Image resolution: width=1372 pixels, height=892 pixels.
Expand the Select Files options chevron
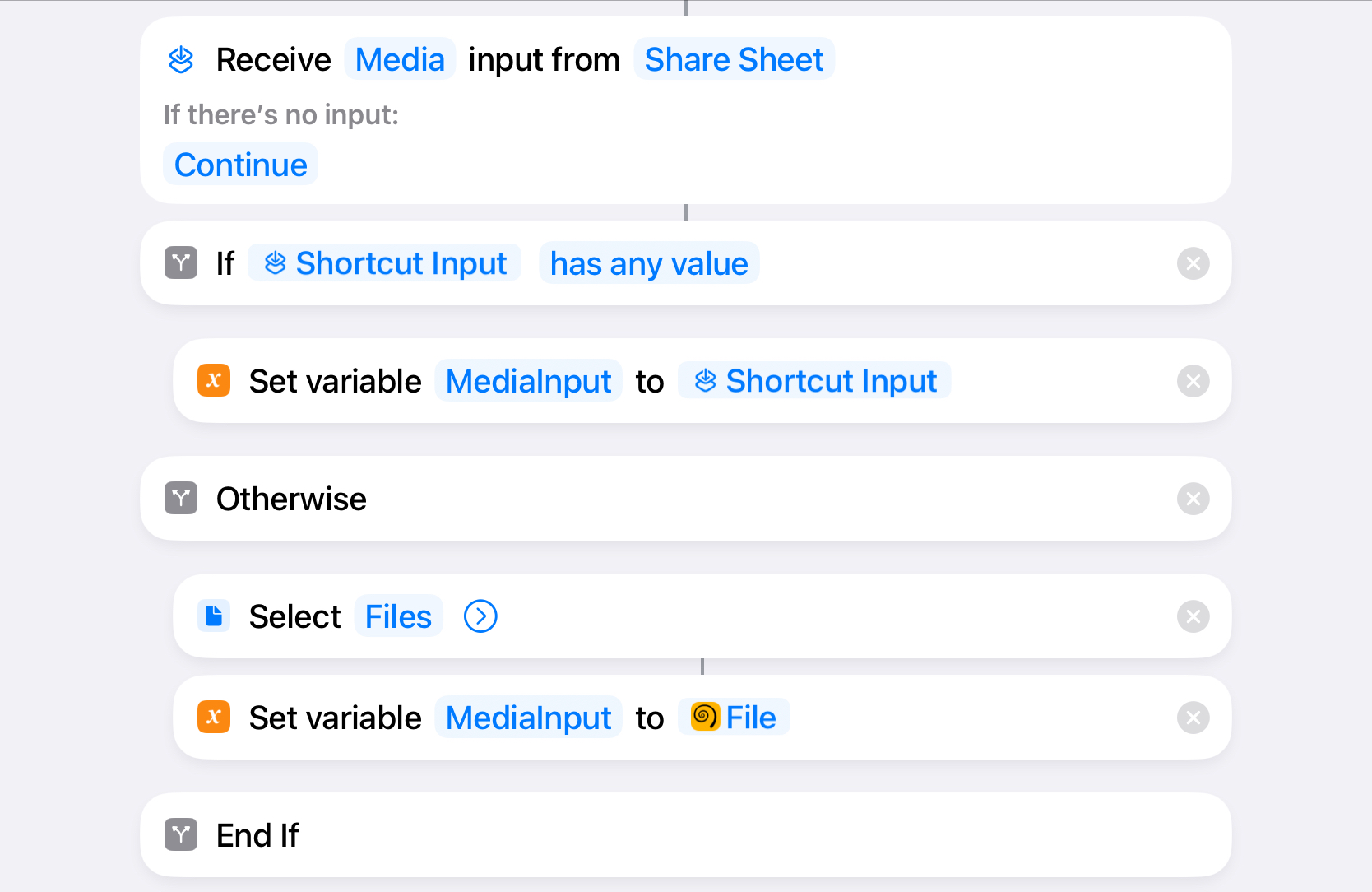pos(480,616)
